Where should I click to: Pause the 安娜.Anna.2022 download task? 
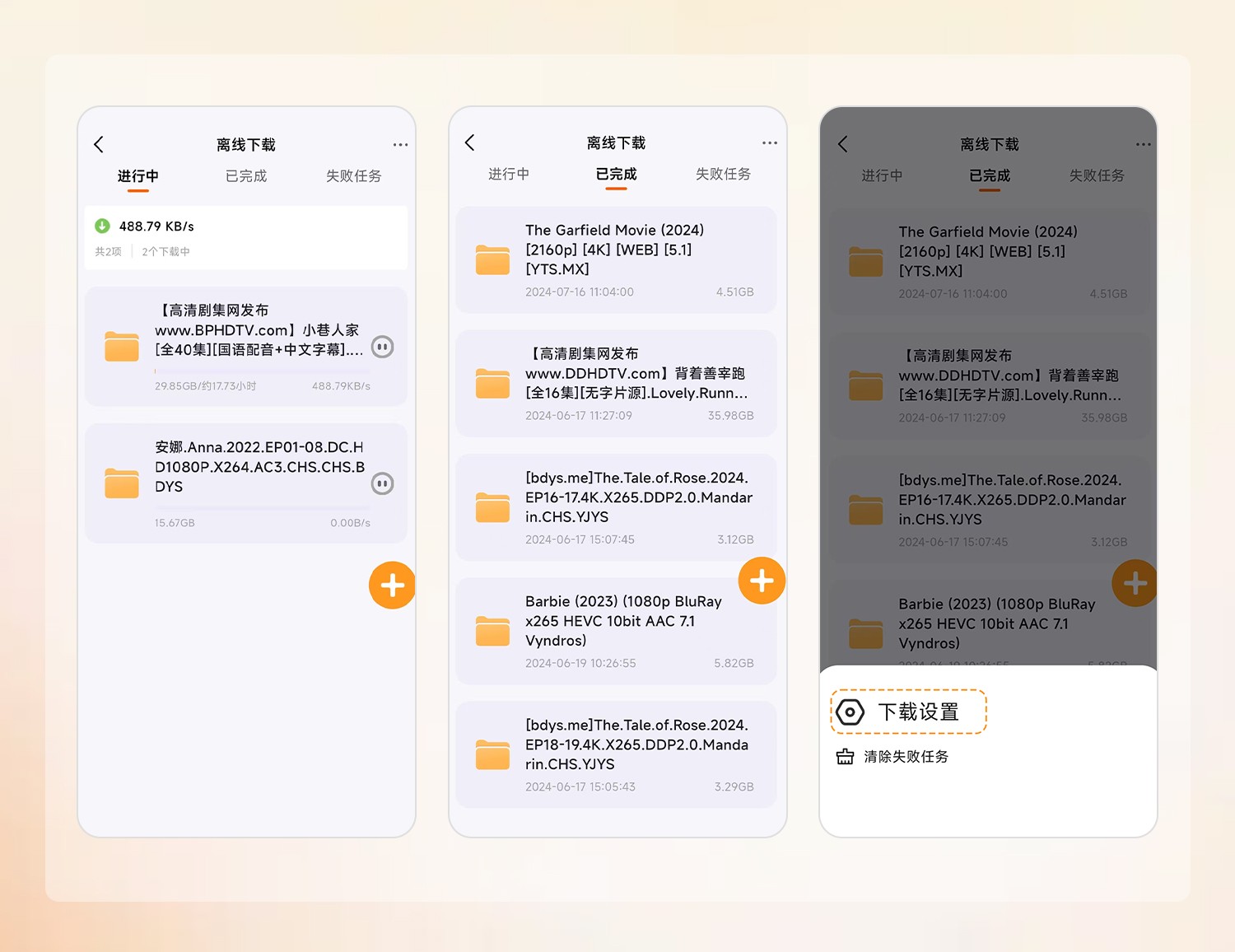tap(382, 483)
